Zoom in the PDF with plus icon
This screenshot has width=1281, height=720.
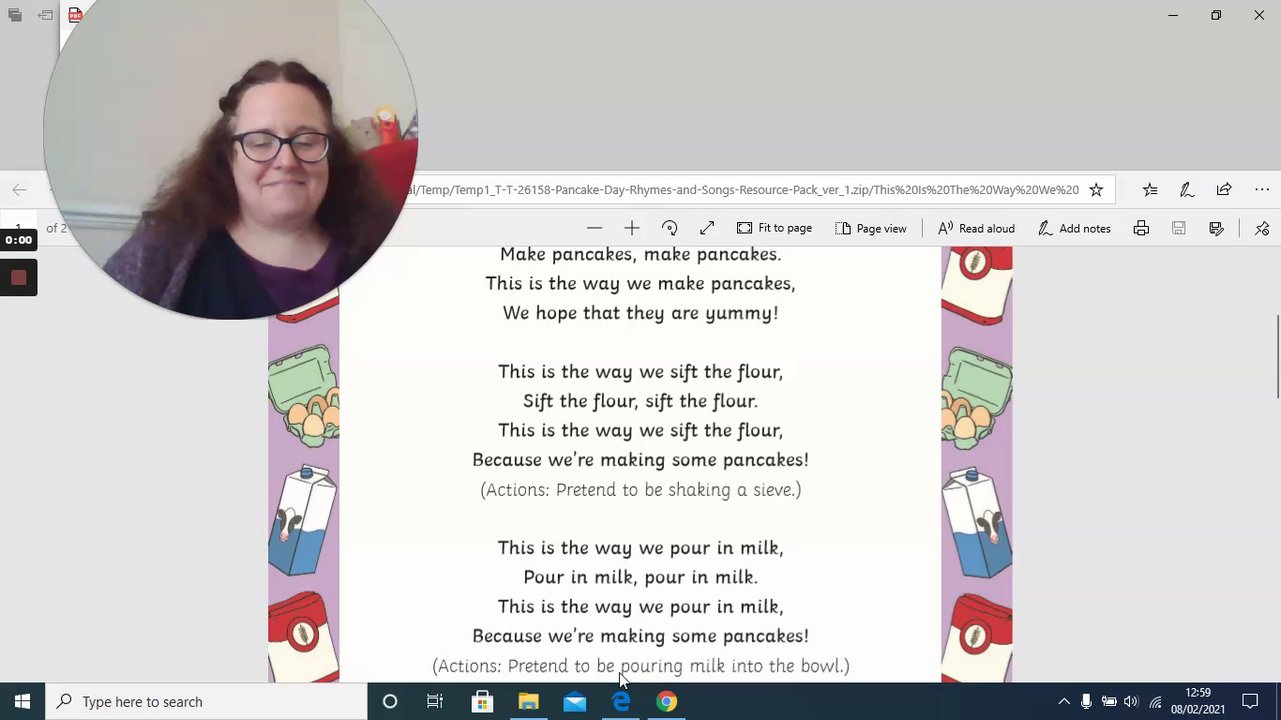631,228
